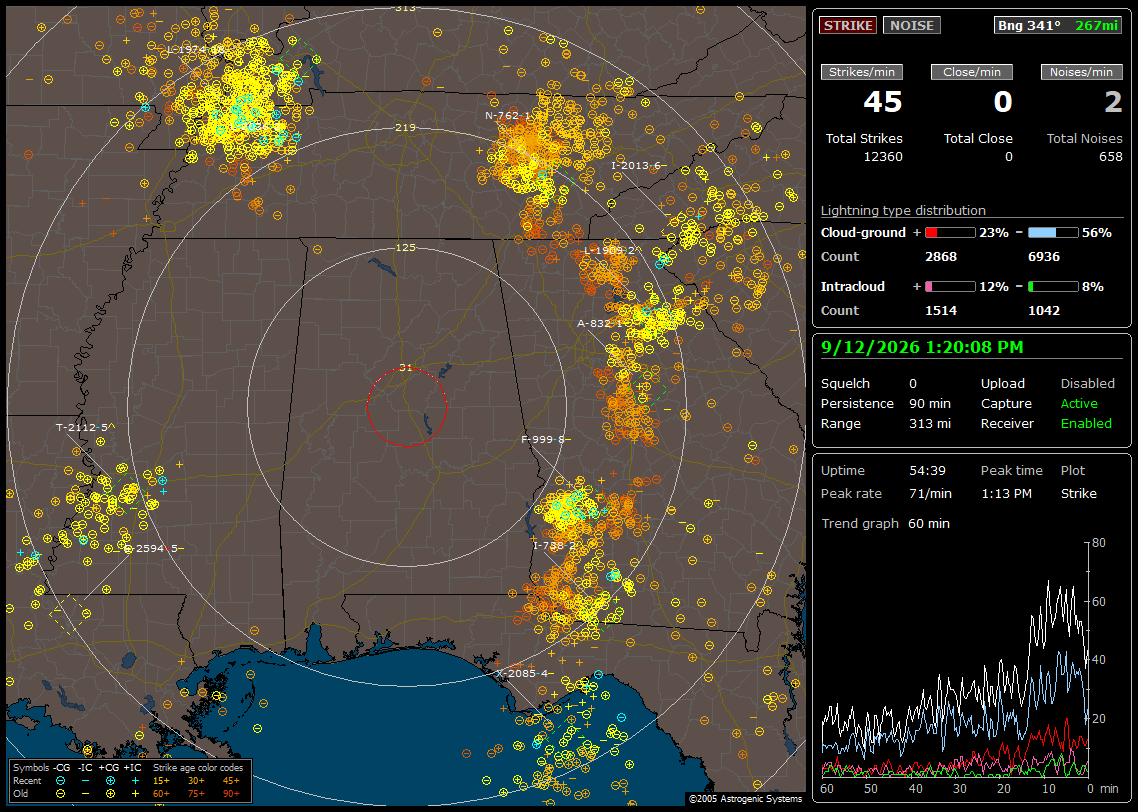The height and width of the screenshot is (812, 1138).
Task: Click the negative cloud-ground blue percentage bar
Action: tap(1052, 232)
